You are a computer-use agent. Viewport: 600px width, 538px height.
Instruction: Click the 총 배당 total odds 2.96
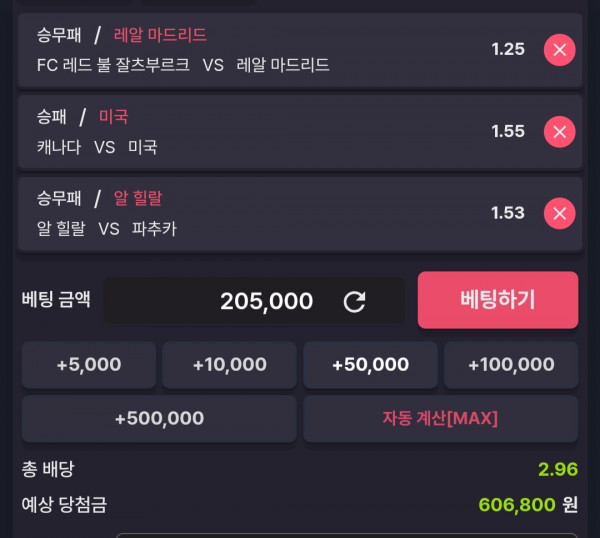[x=558, y=470]
